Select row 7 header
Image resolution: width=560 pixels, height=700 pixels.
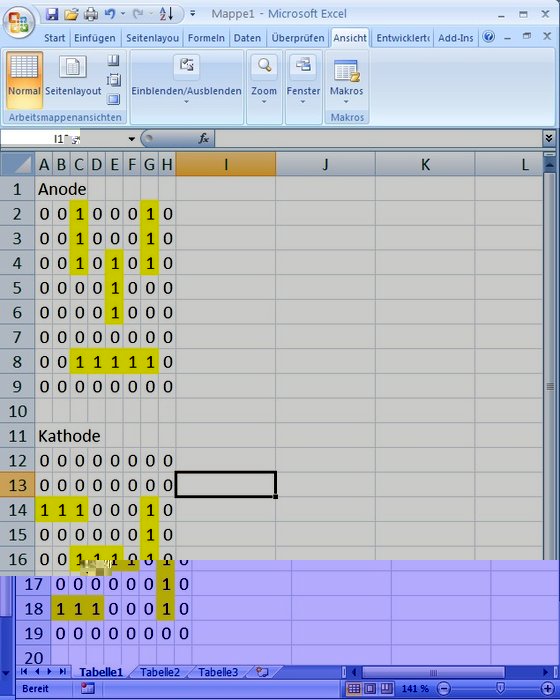[17, 337]
